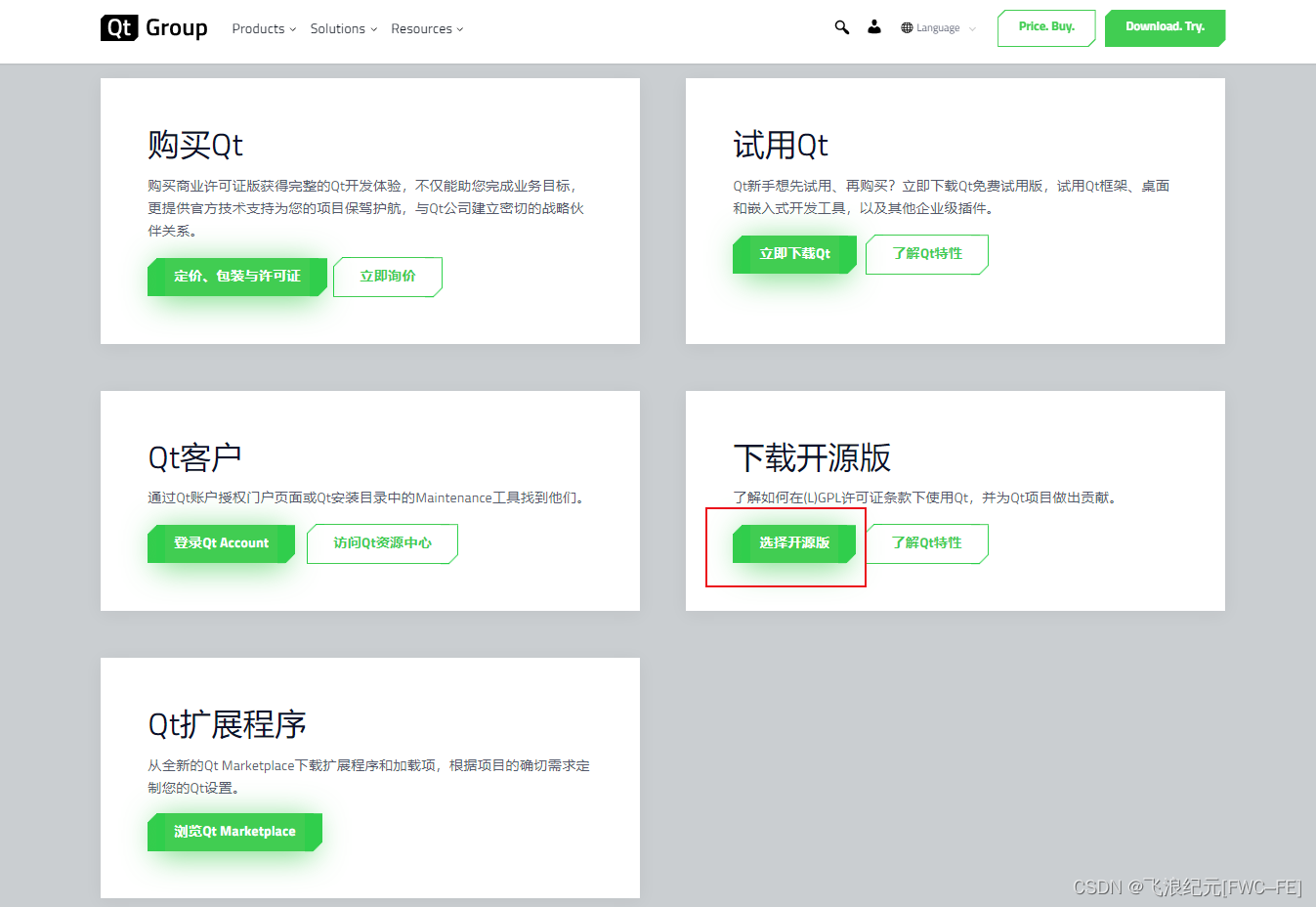Click the description starting with Qt新手想先试用
This screenshot has height=907, width=1316.
(x=952, y=196)
